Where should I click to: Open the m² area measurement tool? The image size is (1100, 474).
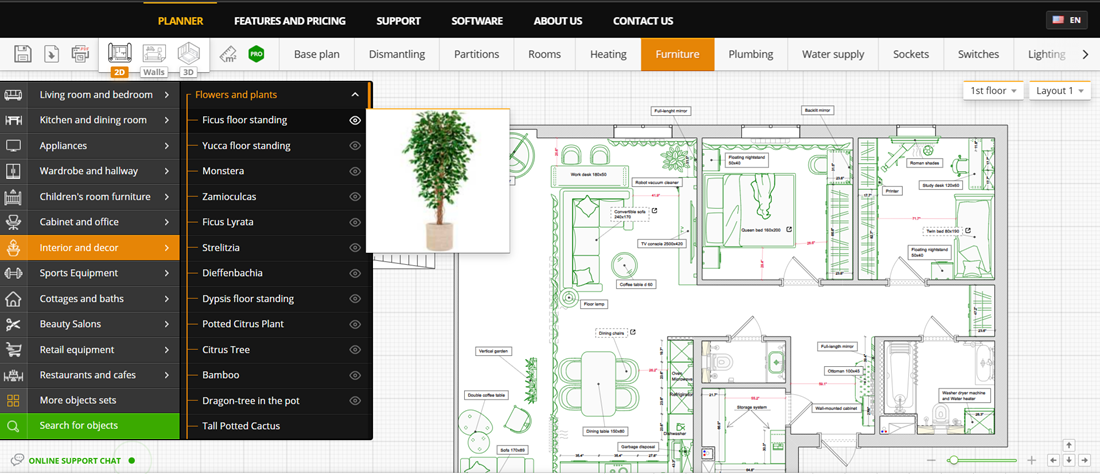tap(229, 54)
